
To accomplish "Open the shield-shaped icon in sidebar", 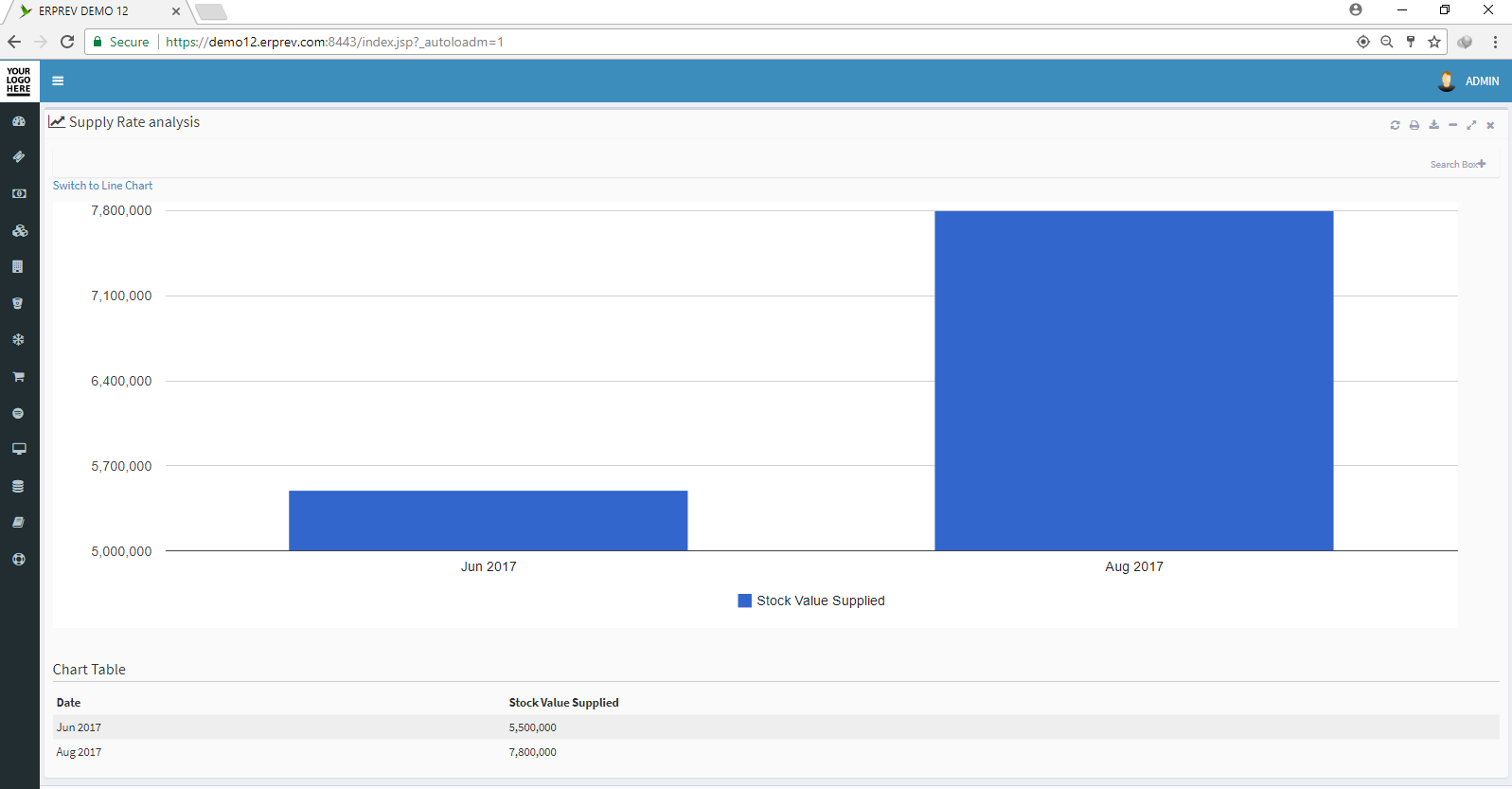I will (18, 303).
